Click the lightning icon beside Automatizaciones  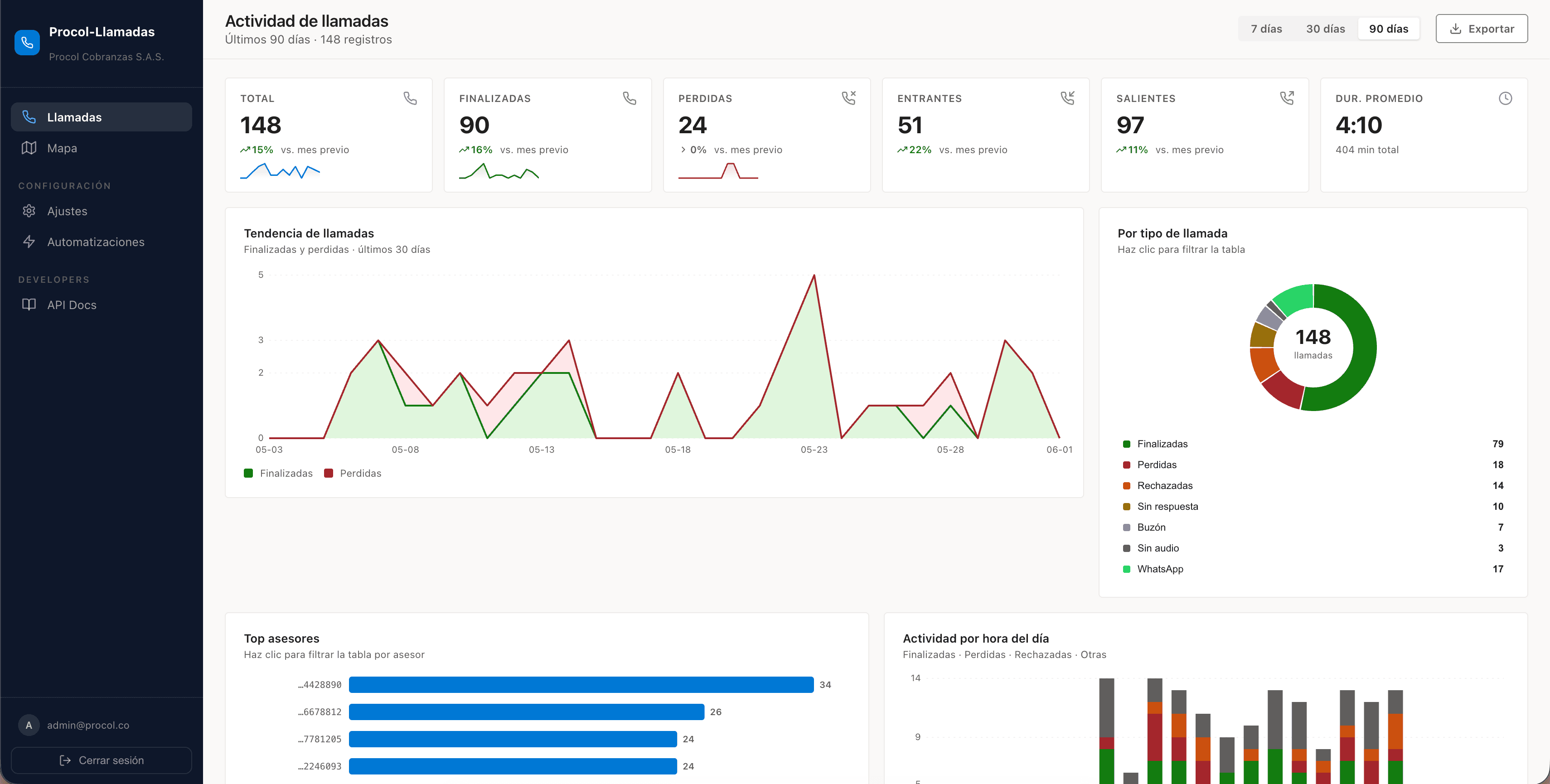pos(29,242)
